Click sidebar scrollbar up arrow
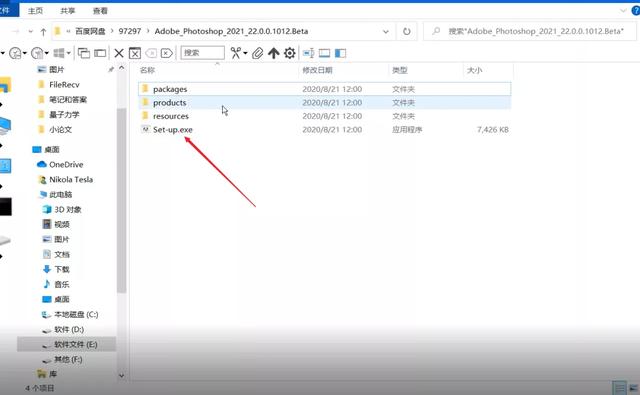The height and width of the screenshot is (395, 640). [122, 68]
